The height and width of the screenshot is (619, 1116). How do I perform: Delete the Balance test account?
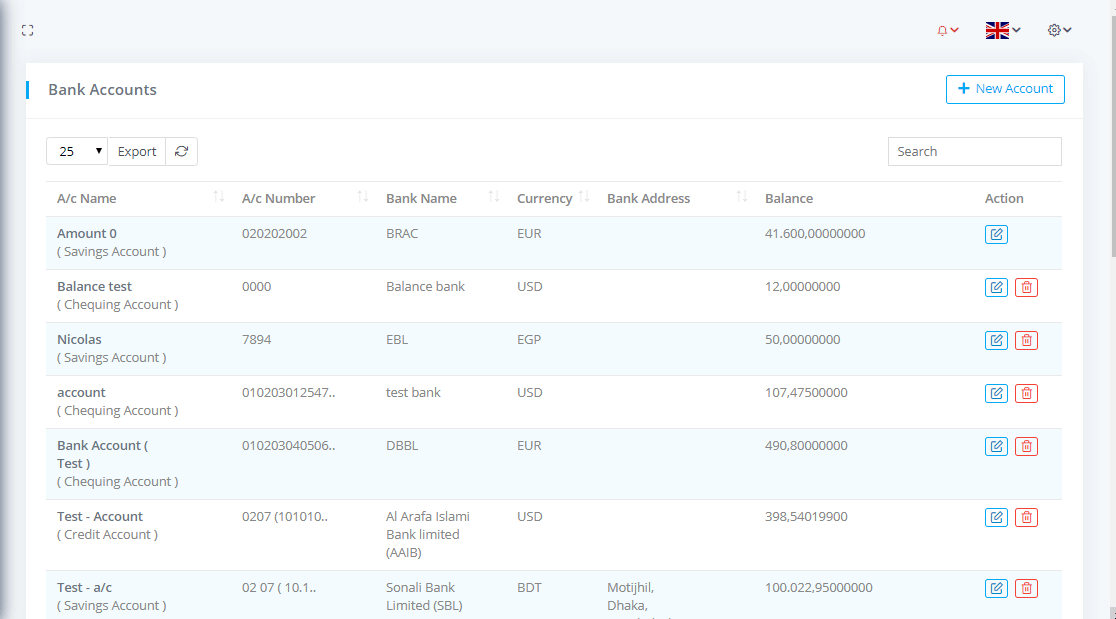(1026, 288)
